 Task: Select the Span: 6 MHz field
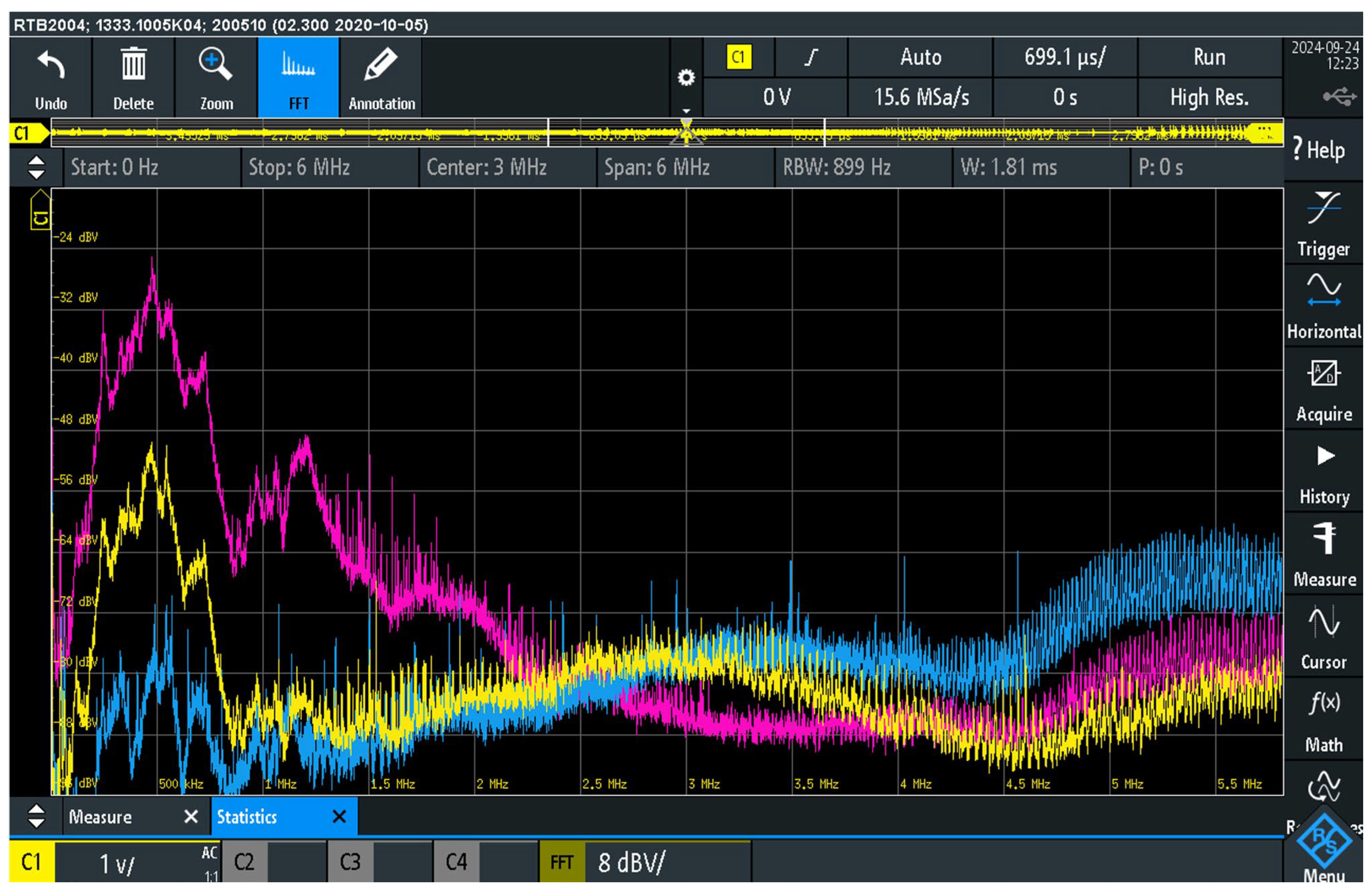coord(657,167)
